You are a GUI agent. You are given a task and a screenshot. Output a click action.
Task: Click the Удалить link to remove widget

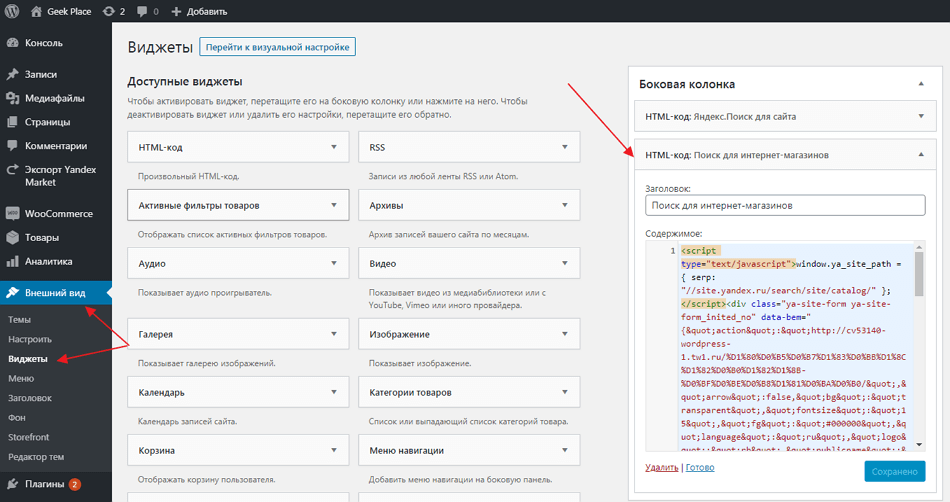662,467
